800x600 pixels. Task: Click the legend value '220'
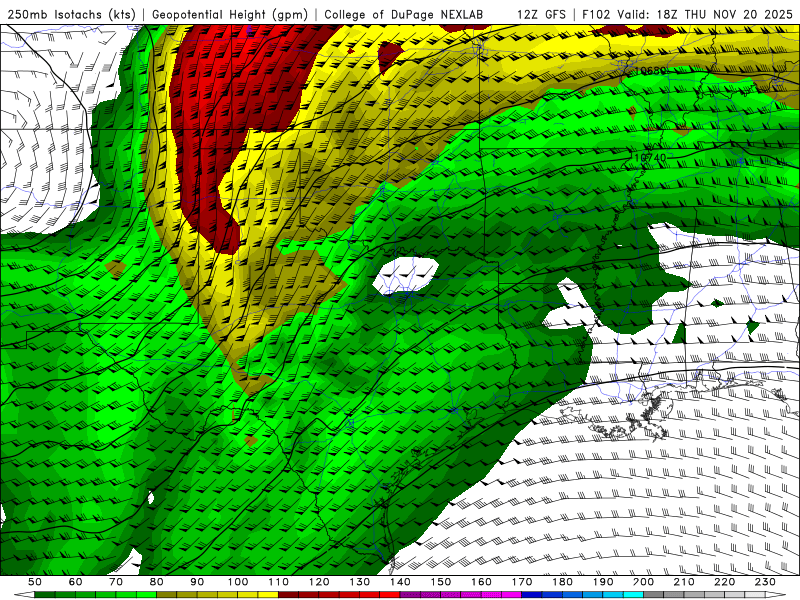[x=724, y=582]
